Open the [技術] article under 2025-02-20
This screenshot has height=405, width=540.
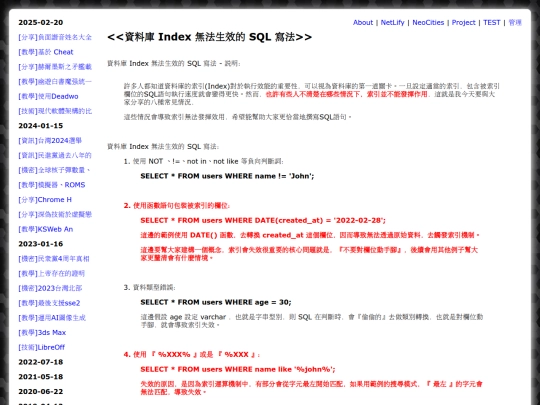coord(55,111)
